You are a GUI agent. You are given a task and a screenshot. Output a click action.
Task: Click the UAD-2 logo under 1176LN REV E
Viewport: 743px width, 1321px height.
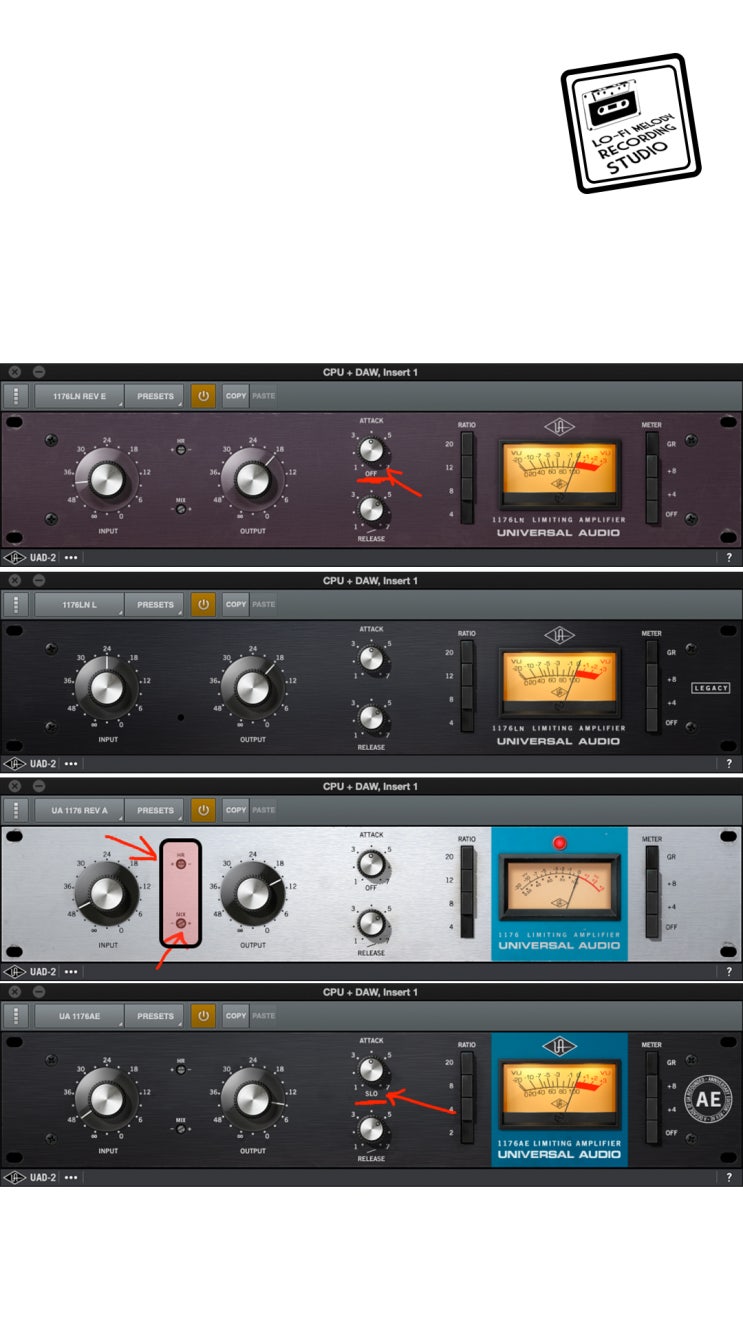click(30, 557)
